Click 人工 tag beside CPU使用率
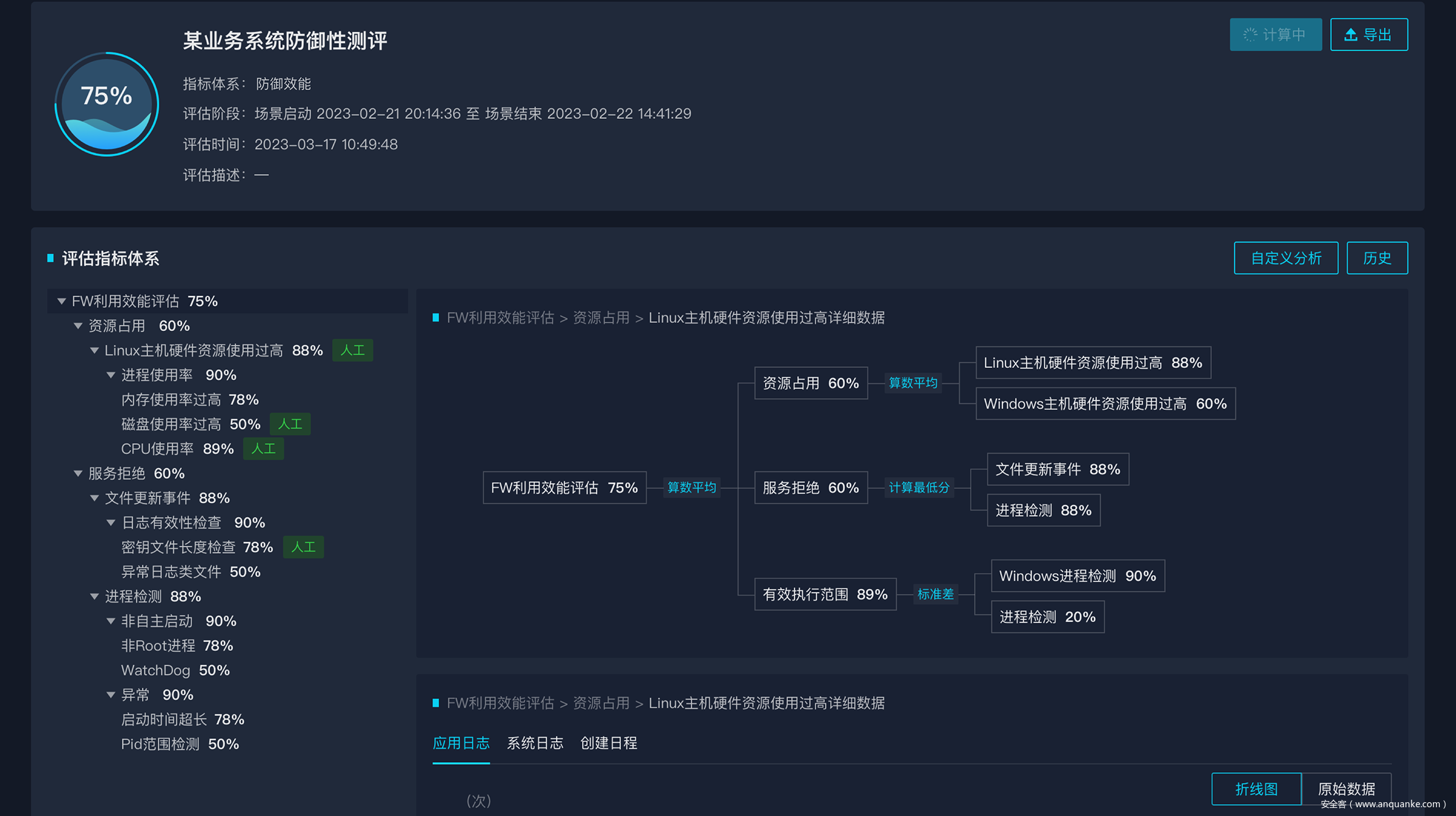The height and width of the screenshot is (816, 1456). tap(263, 449)
